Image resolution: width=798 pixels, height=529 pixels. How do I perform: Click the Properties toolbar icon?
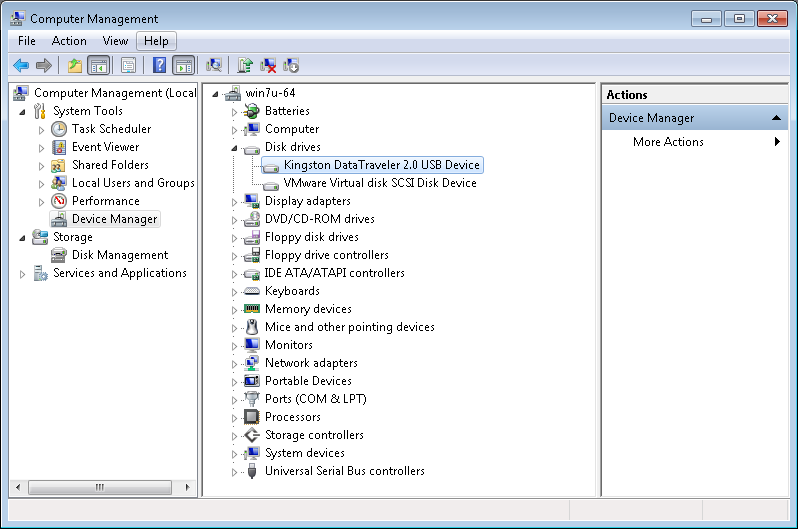click(x=128, y=65)
